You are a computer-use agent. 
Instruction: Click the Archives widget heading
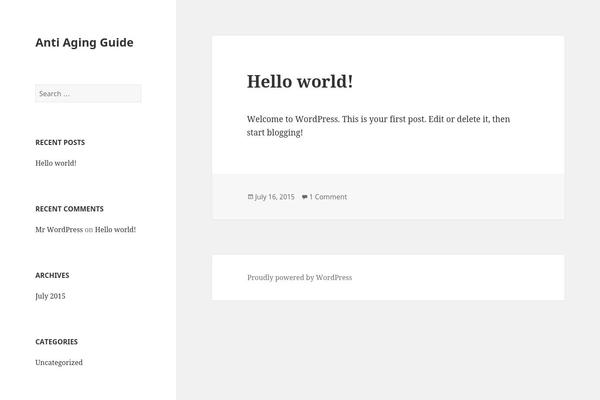(x=52, y=275)
